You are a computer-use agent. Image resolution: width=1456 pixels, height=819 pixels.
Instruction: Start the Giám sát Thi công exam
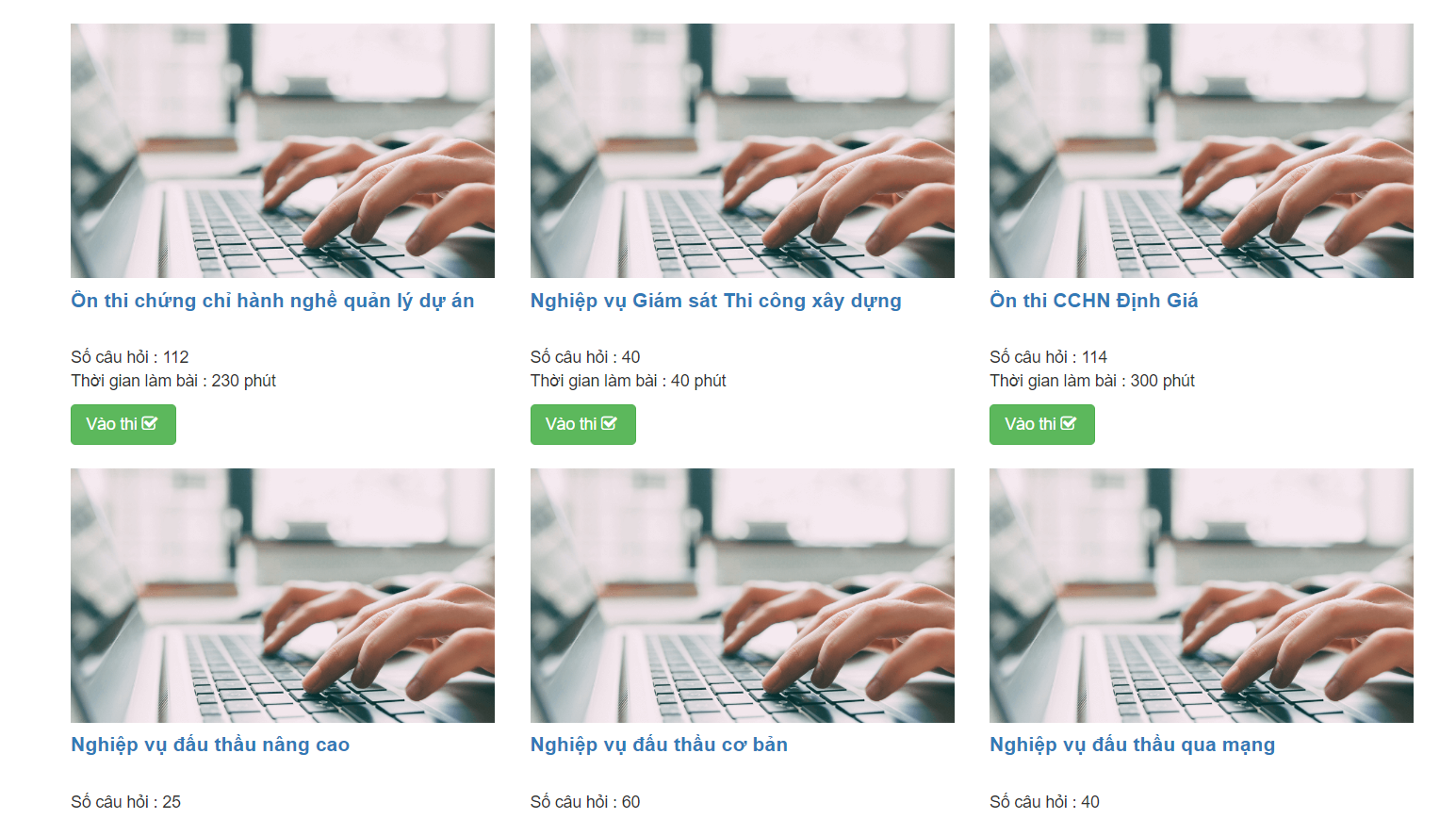[x=583, y=424]
